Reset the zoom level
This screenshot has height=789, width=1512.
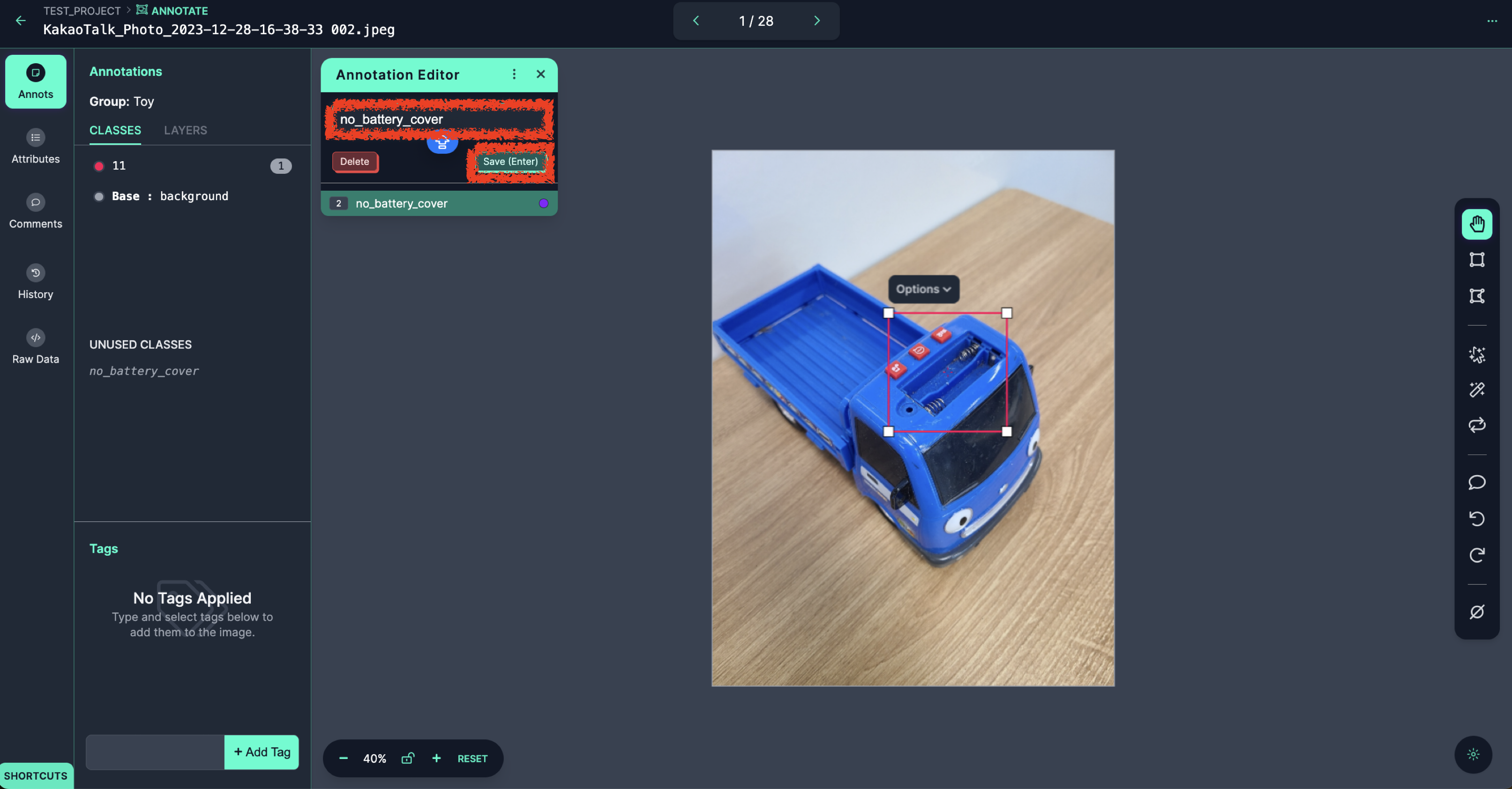click(472, 759)
